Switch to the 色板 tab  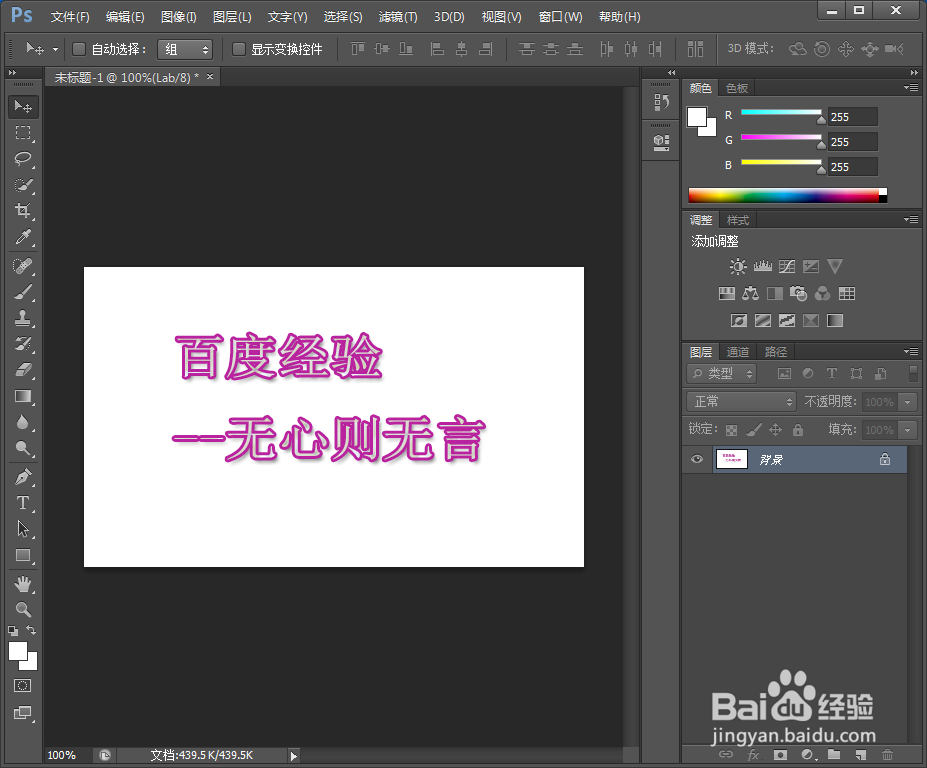click(x=737, y=88)
